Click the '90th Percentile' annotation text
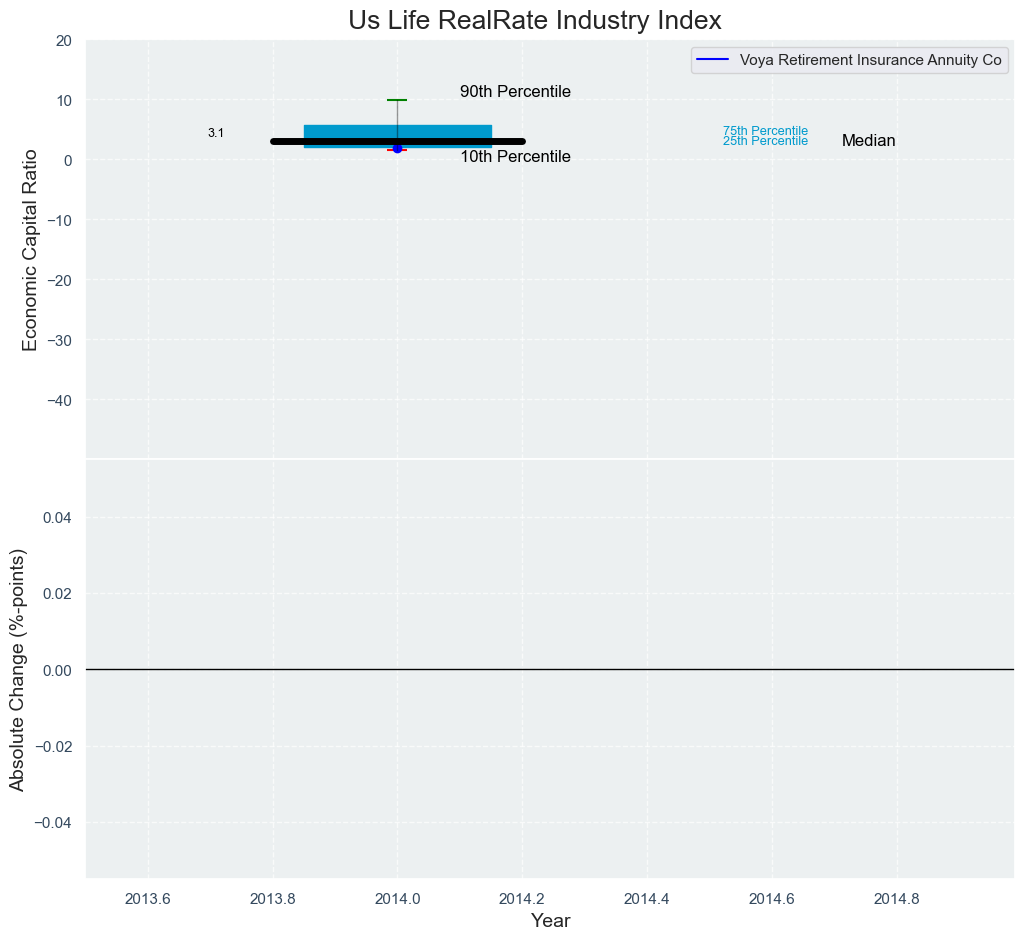 point(515,92)
